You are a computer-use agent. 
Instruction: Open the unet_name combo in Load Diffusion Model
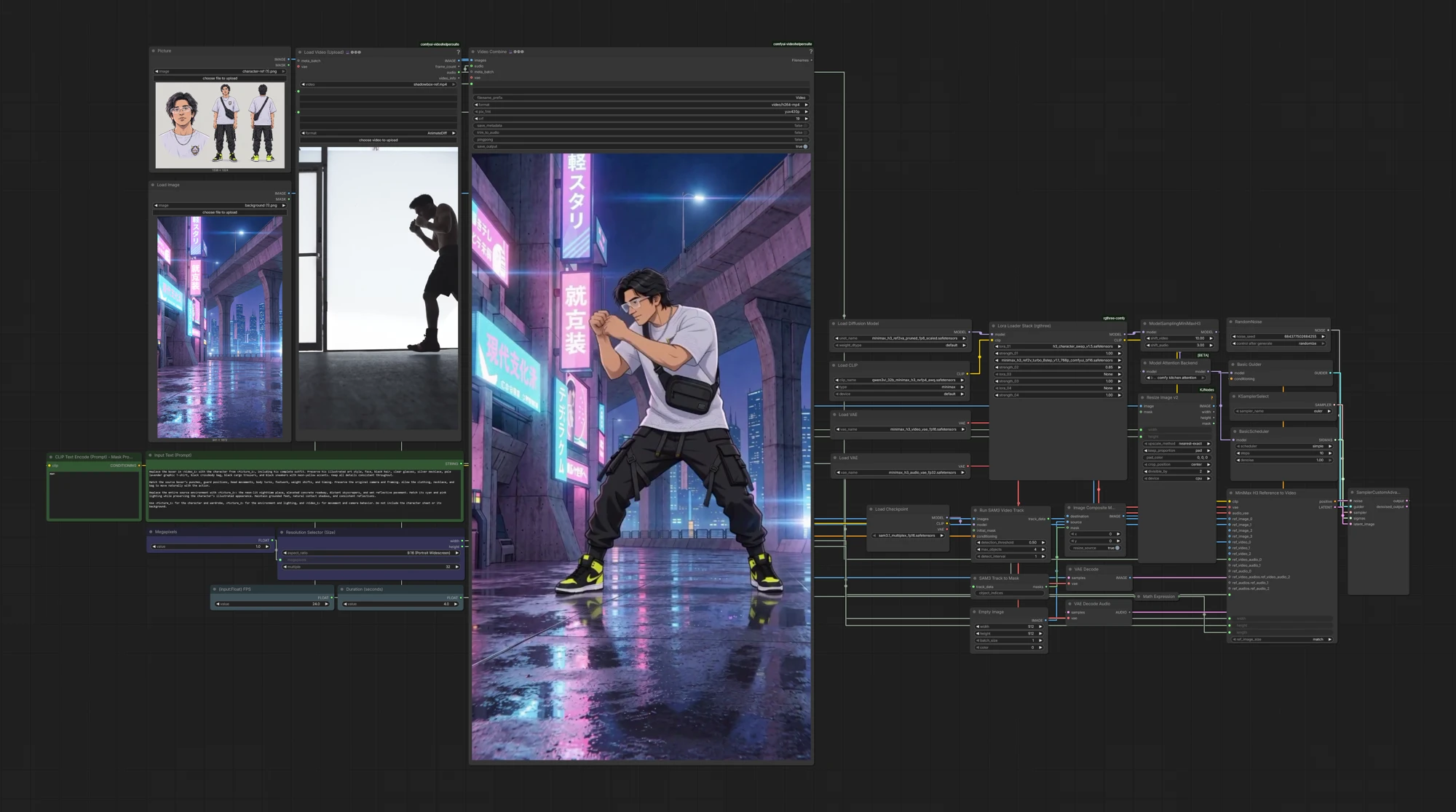coord(901,338)
